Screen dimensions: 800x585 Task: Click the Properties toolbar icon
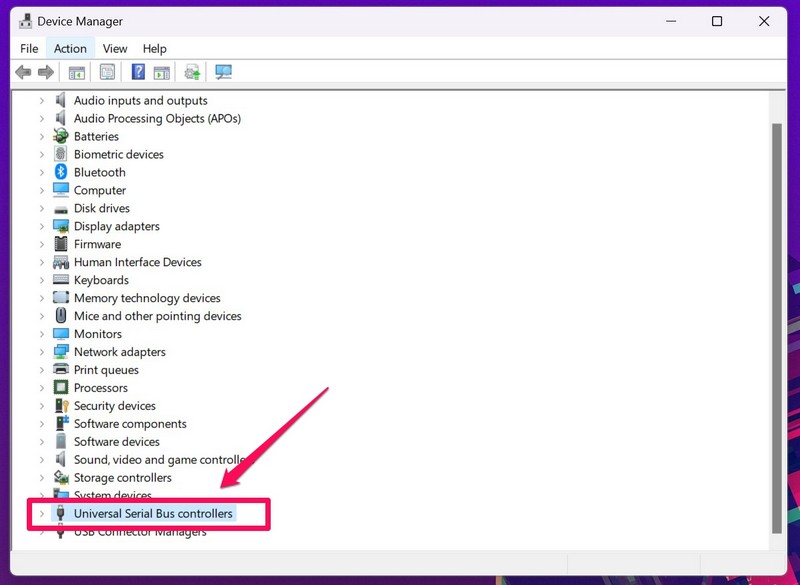107,72
